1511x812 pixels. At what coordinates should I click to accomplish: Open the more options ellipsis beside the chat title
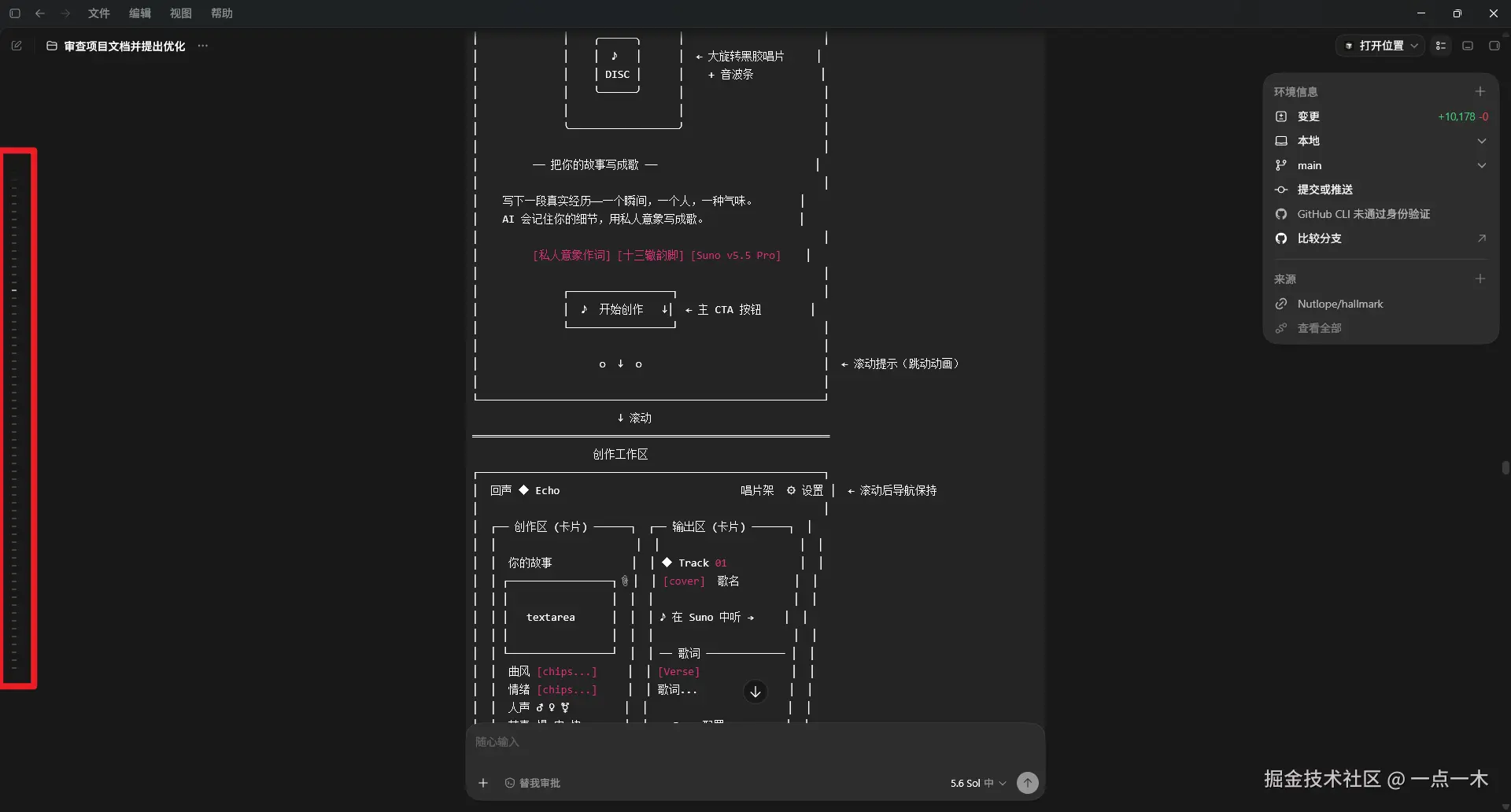click(203, 46)
